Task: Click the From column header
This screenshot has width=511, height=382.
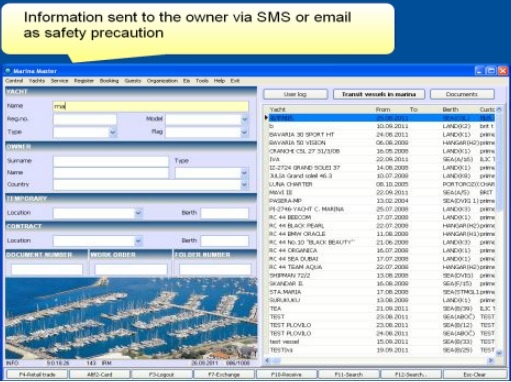Action: (383, 109)
